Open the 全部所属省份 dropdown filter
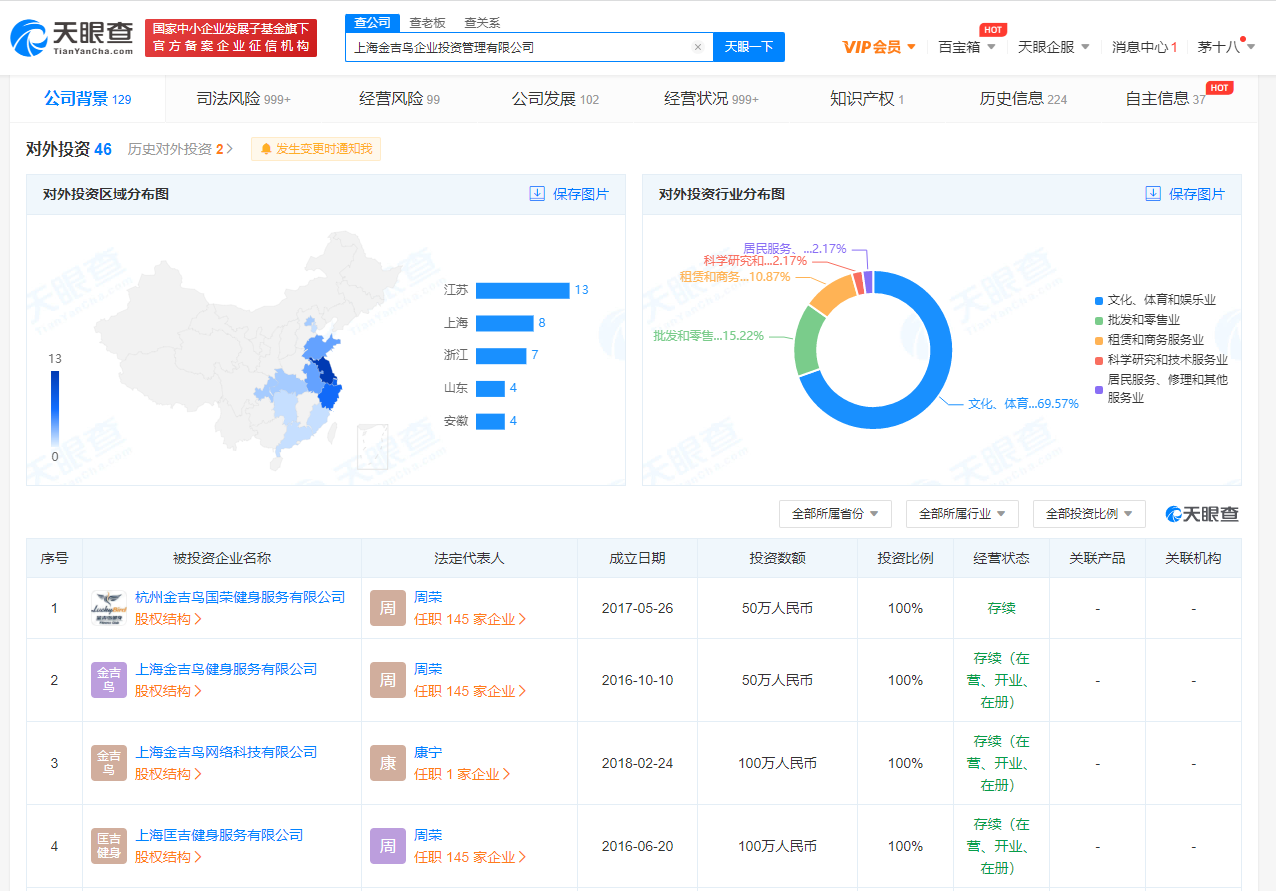 (x=835, y=514)
